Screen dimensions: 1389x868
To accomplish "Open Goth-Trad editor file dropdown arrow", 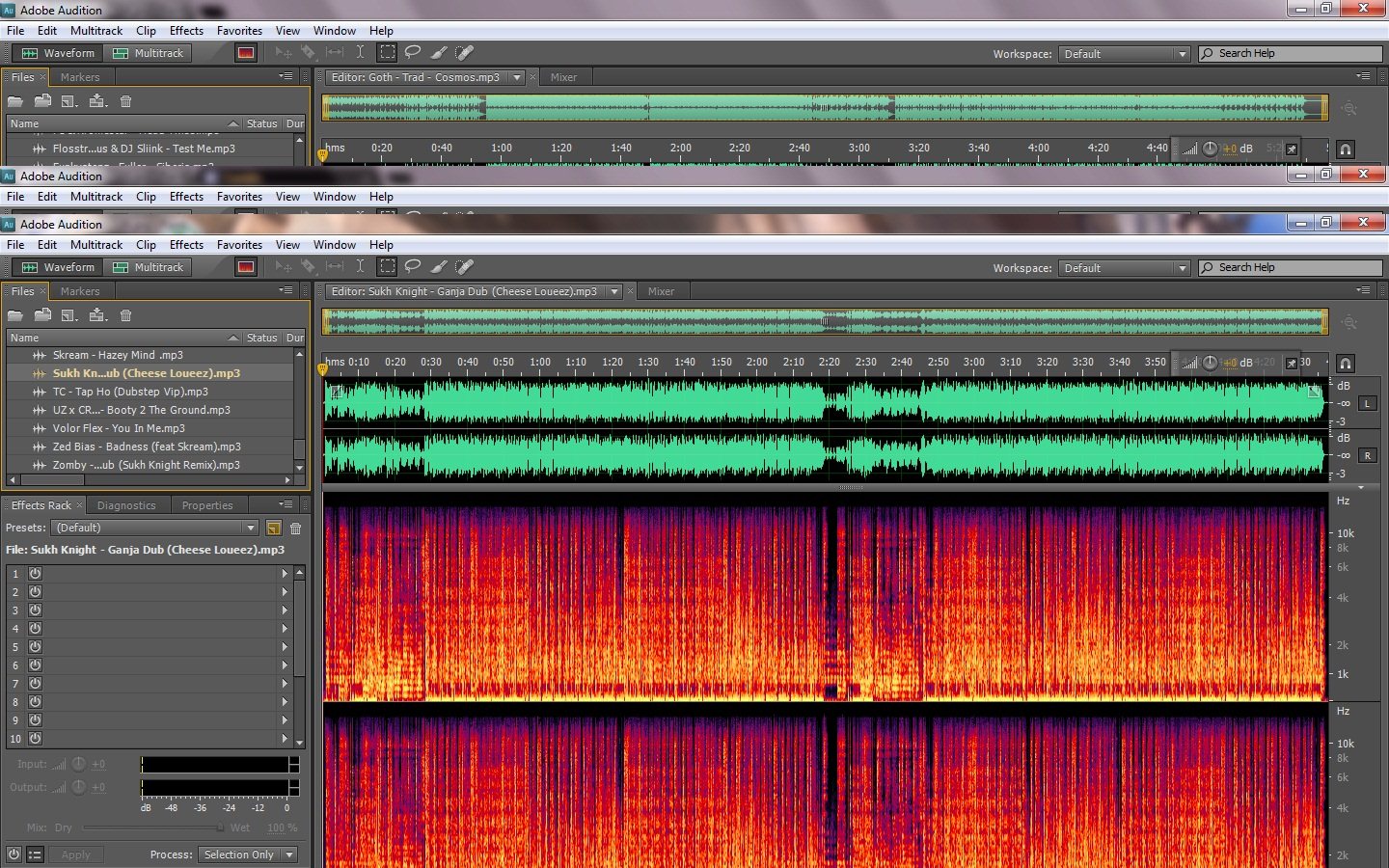I will click(x=517, y=77).
